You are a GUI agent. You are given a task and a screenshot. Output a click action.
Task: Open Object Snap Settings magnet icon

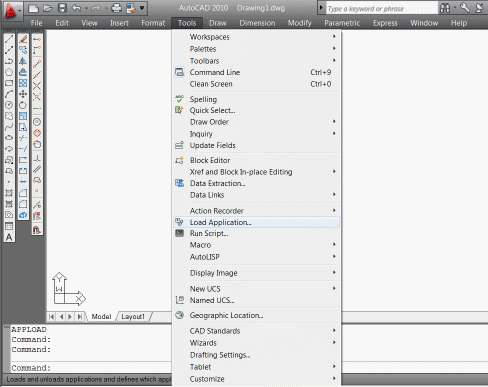(37, 229)
